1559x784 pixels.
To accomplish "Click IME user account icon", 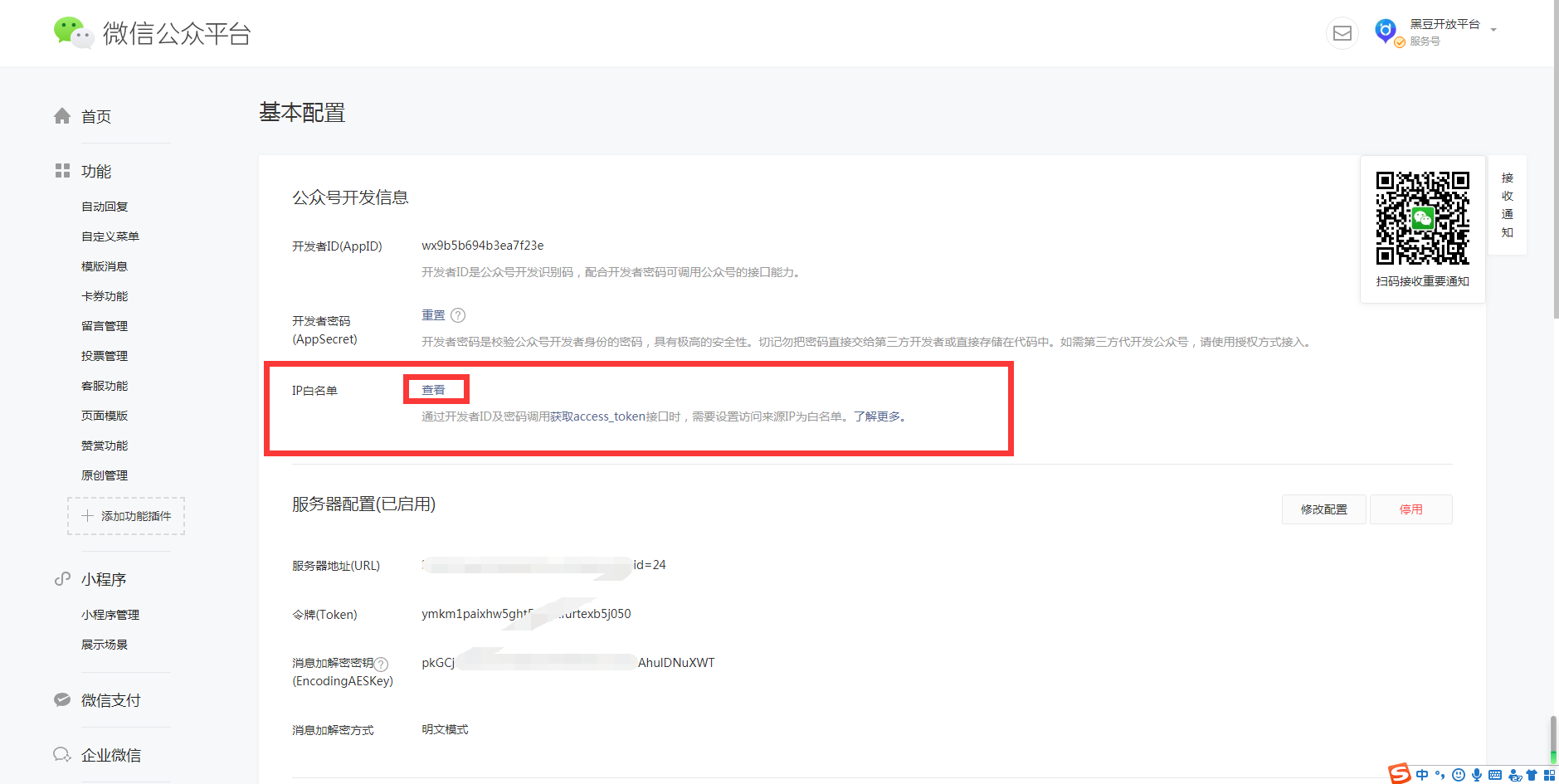I will [x=1515, y=775].
